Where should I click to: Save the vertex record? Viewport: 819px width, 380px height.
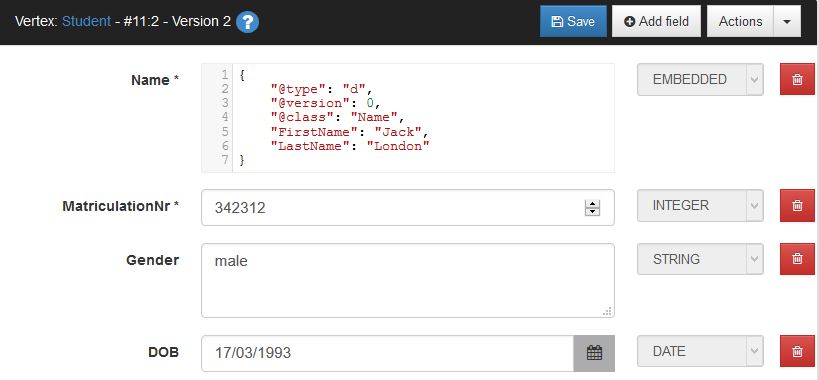(x=573, y=21)
